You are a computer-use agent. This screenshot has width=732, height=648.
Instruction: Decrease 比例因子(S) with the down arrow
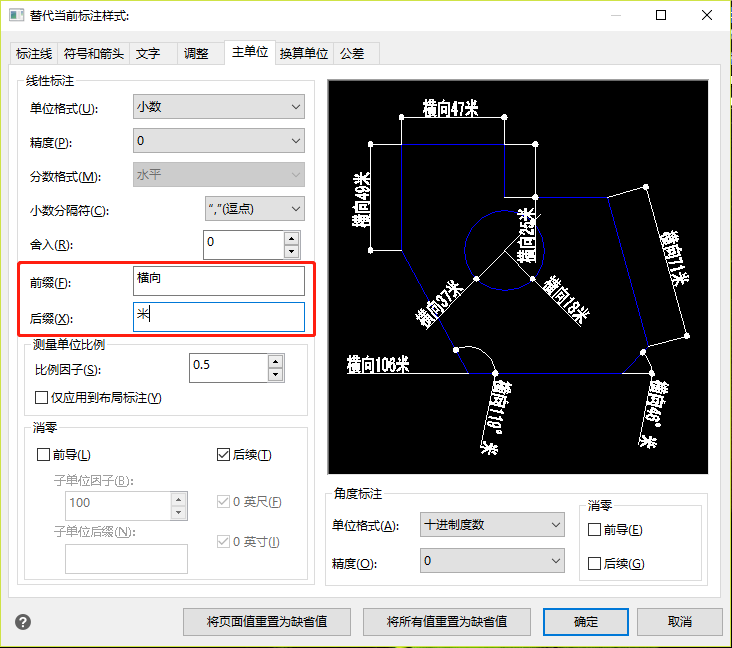point(276,375)
